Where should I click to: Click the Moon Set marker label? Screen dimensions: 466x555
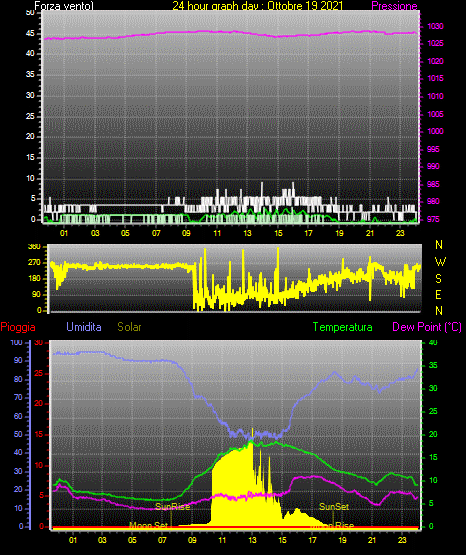click(148, 525)
